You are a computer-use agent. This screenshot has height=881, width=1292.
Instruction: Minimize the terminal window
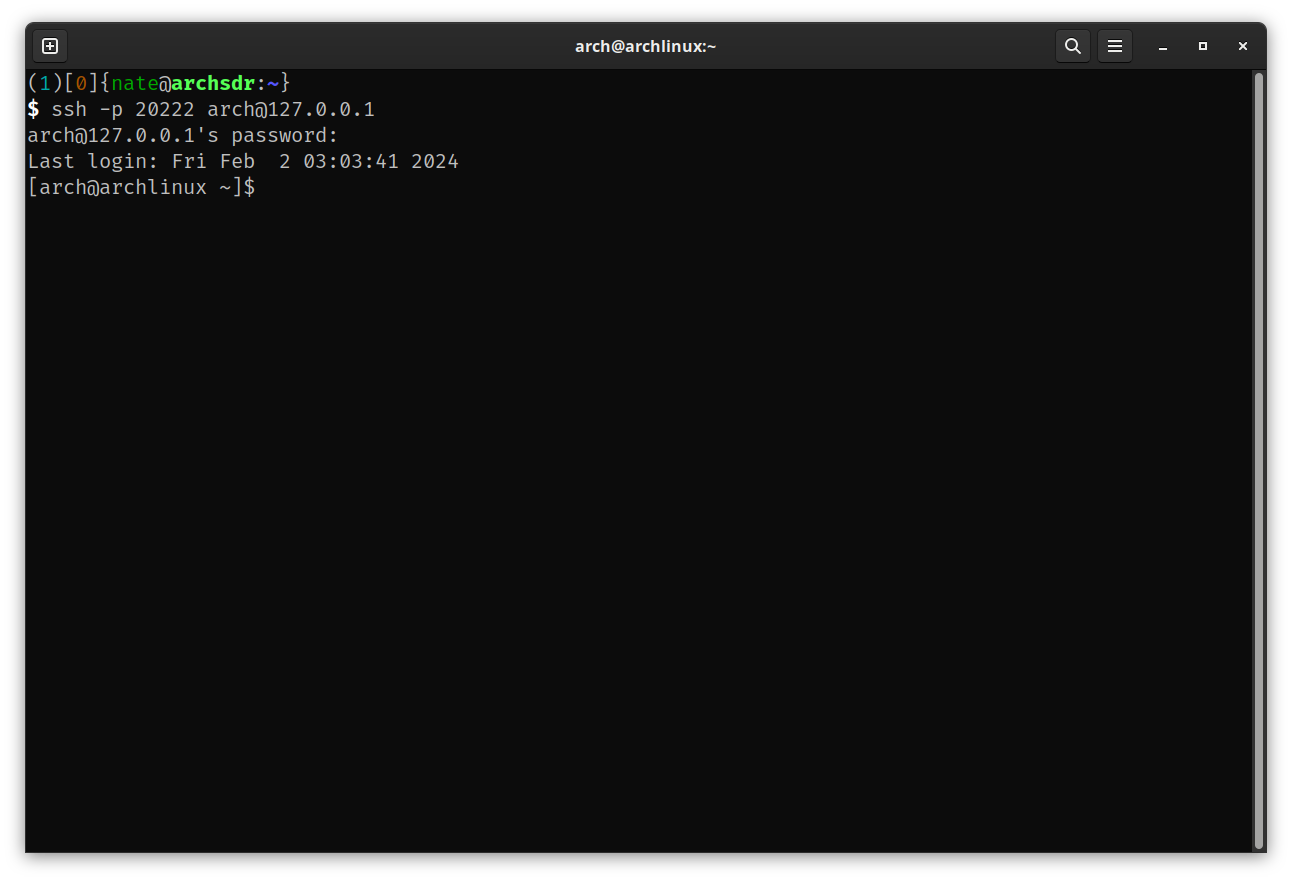point(1163,46)
